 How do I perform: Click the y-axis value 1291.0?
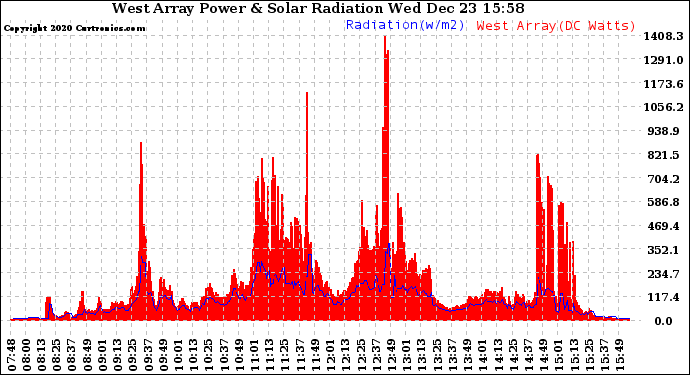[x=663, y=60]
